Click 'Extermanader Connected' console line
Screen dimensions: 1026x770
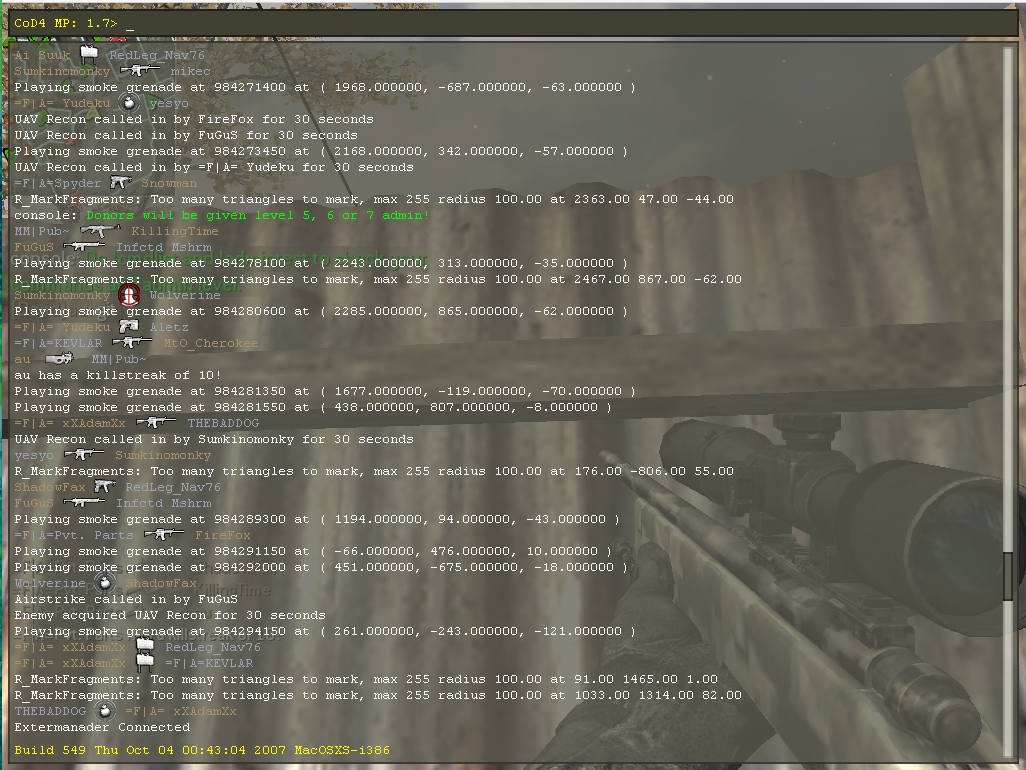pyautogui.click(x=102, y=727)
